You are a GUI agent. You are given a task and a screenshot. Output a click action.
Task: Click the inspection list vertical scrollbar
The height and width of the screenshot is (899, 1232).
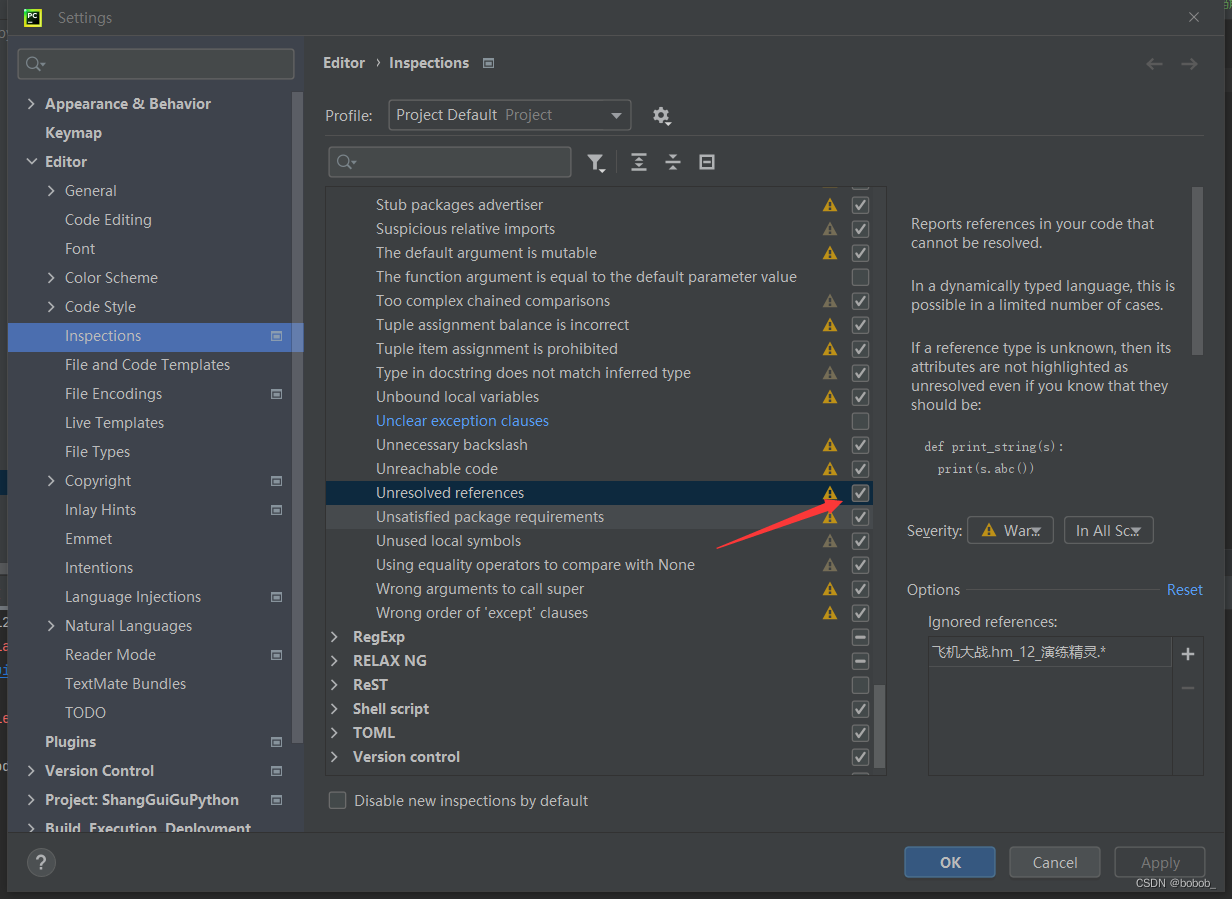click(880, 726)
